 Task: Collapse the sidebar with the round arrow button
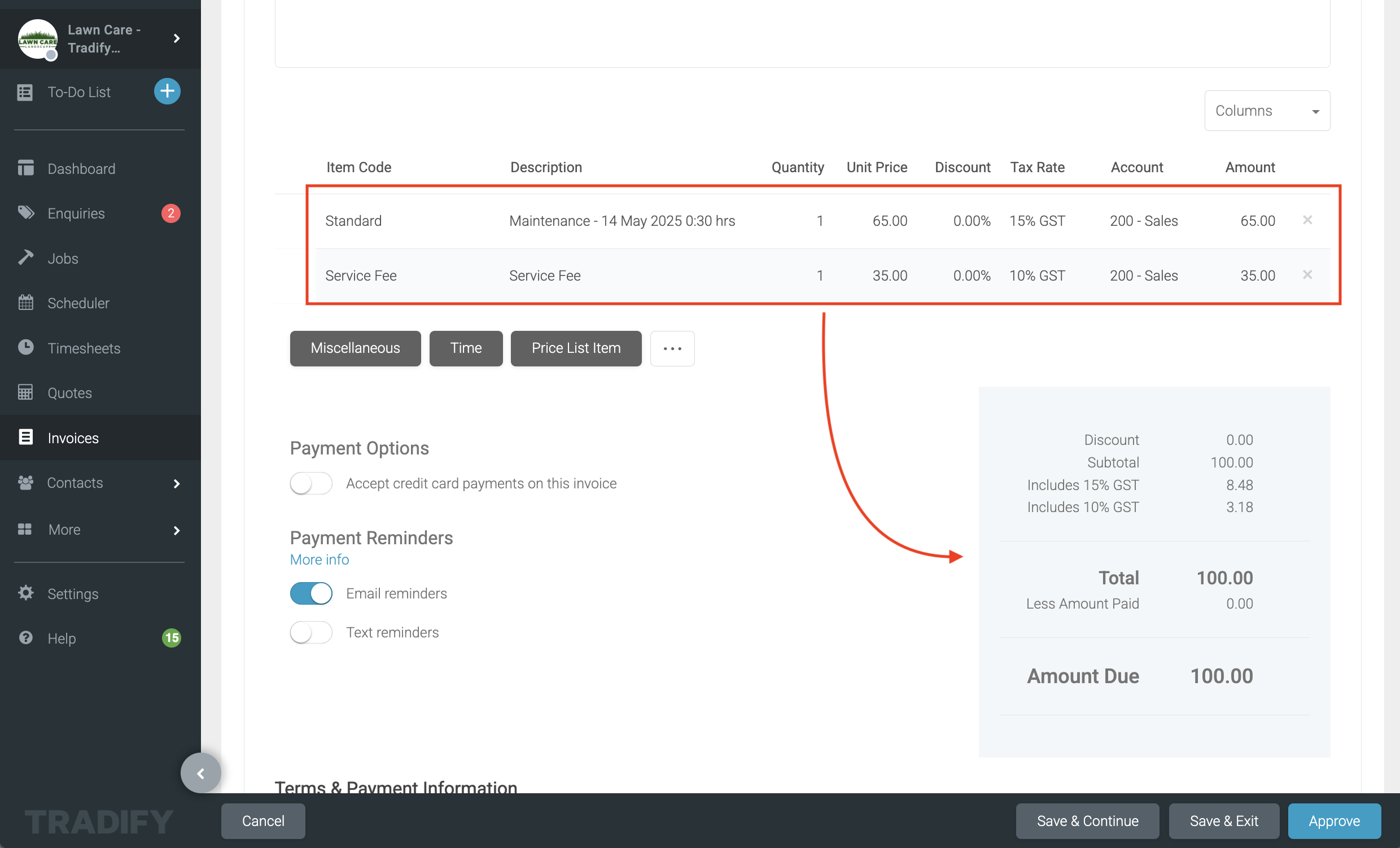click(x=200, y=773)
